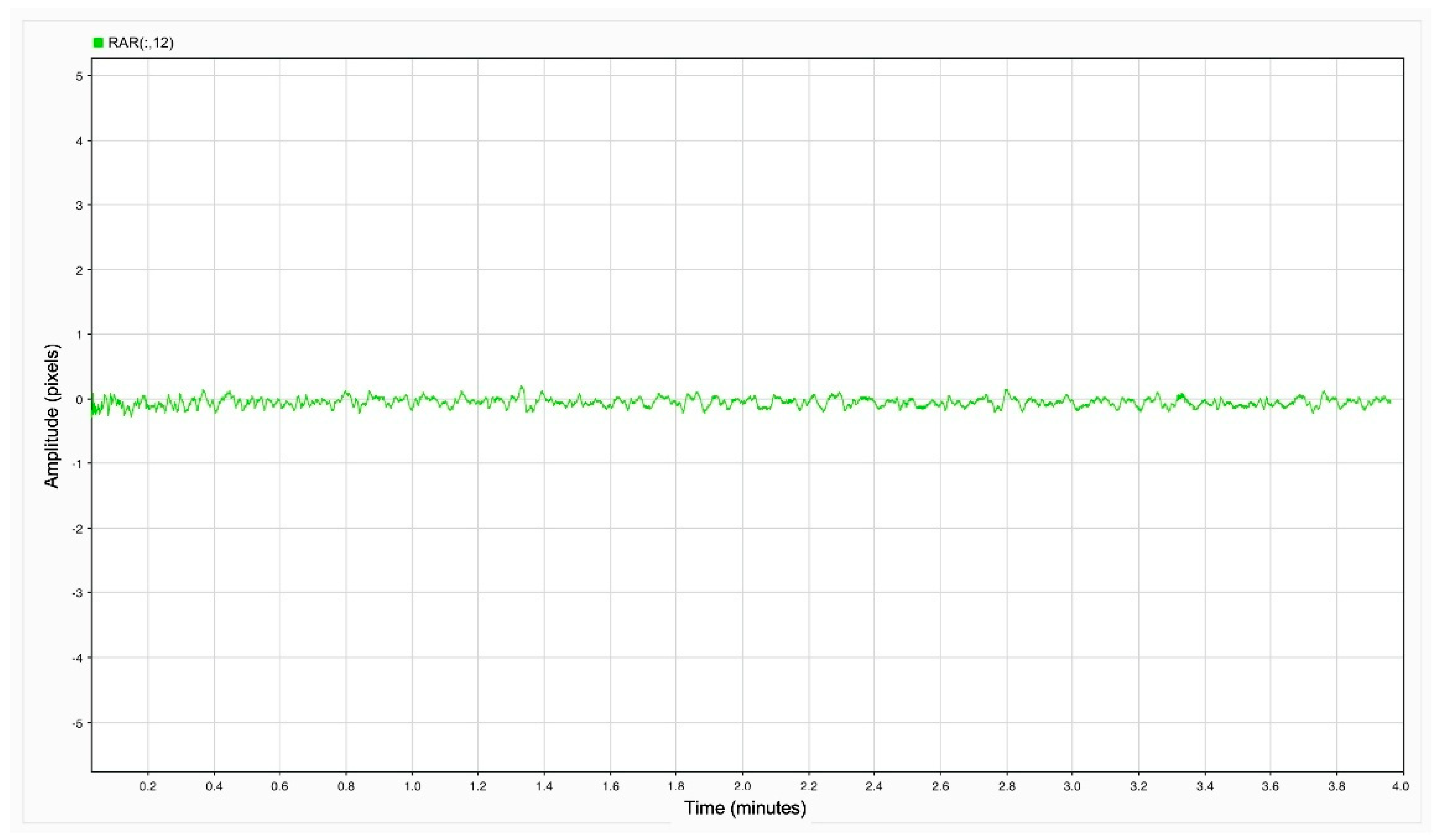Click the 2.0 tick on time axis
1436x840 pixels.
coord(742,786)
